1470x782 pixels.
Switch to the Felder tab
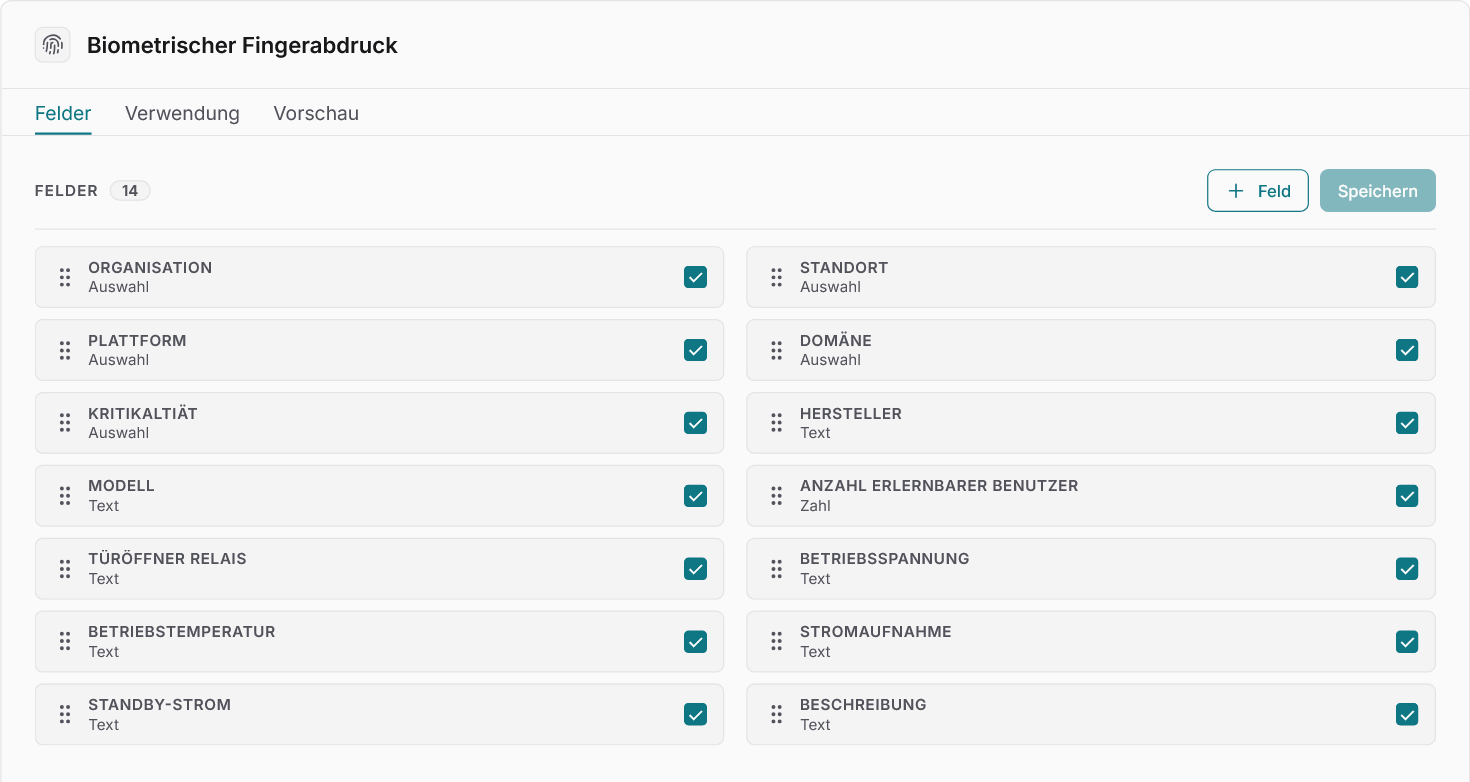point(63,113)
